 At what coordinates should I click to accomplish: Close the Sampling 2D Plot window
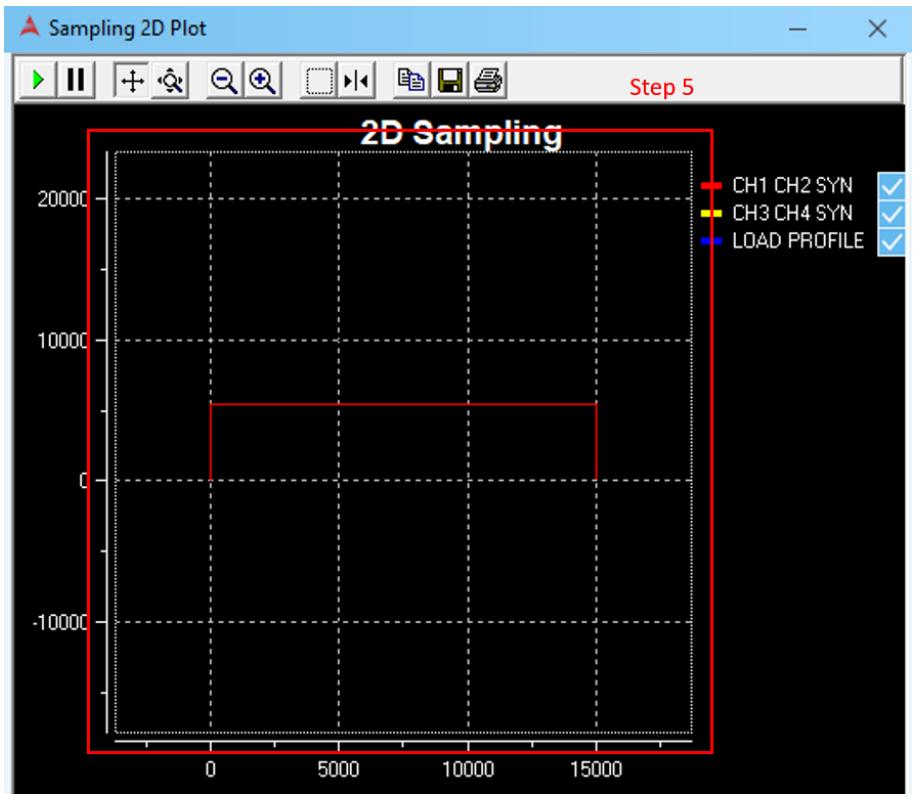877,29
